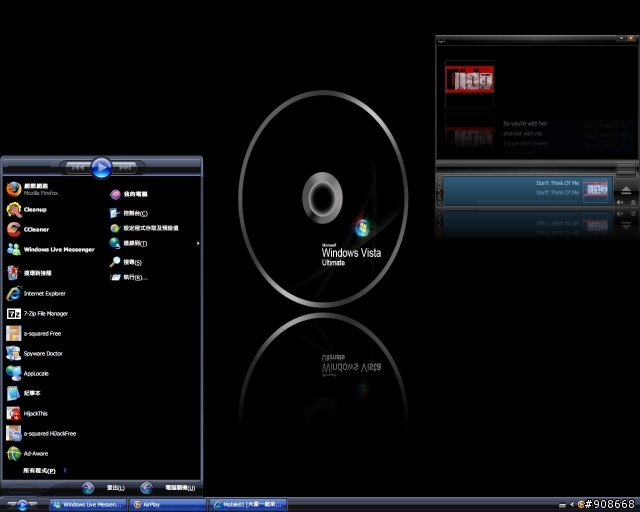
Task: Click the lyric line 'So you're with her'
Action: [525, 123]
